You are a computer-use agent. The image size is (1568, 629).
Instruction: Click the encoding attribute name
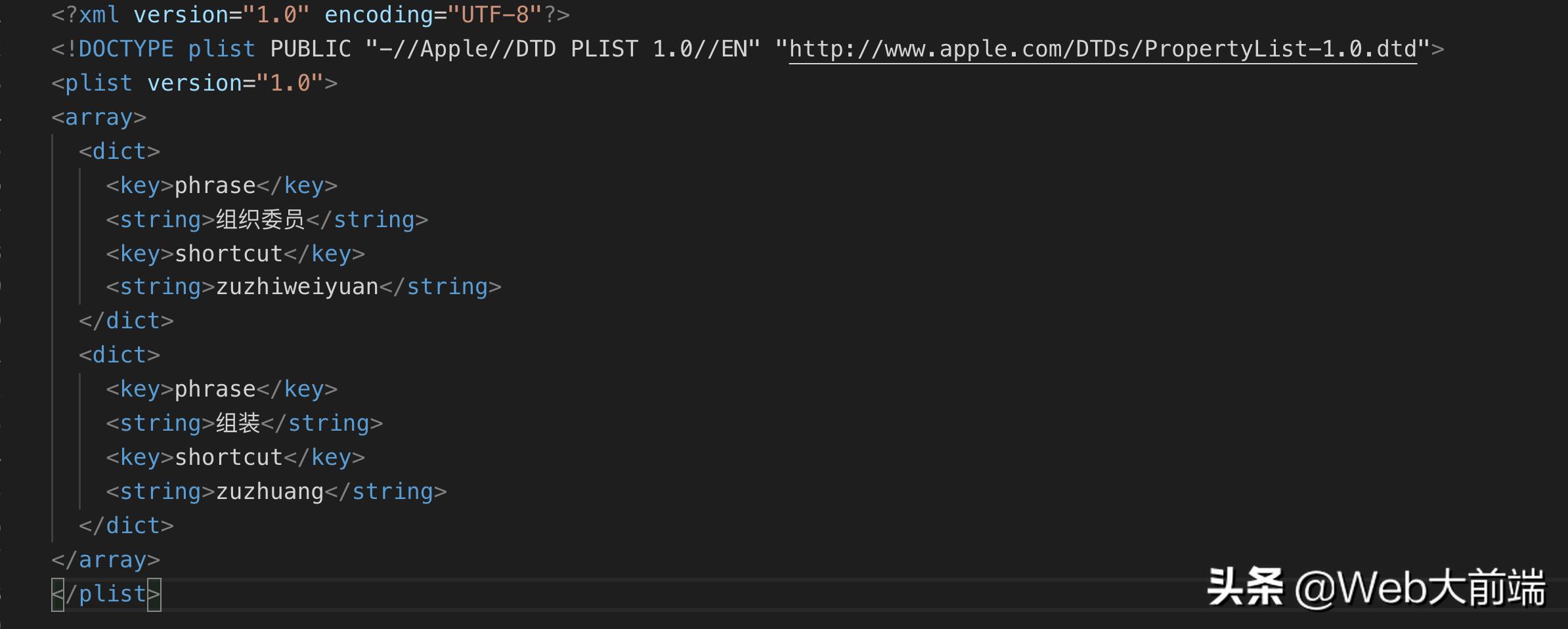tap(379, 15)
